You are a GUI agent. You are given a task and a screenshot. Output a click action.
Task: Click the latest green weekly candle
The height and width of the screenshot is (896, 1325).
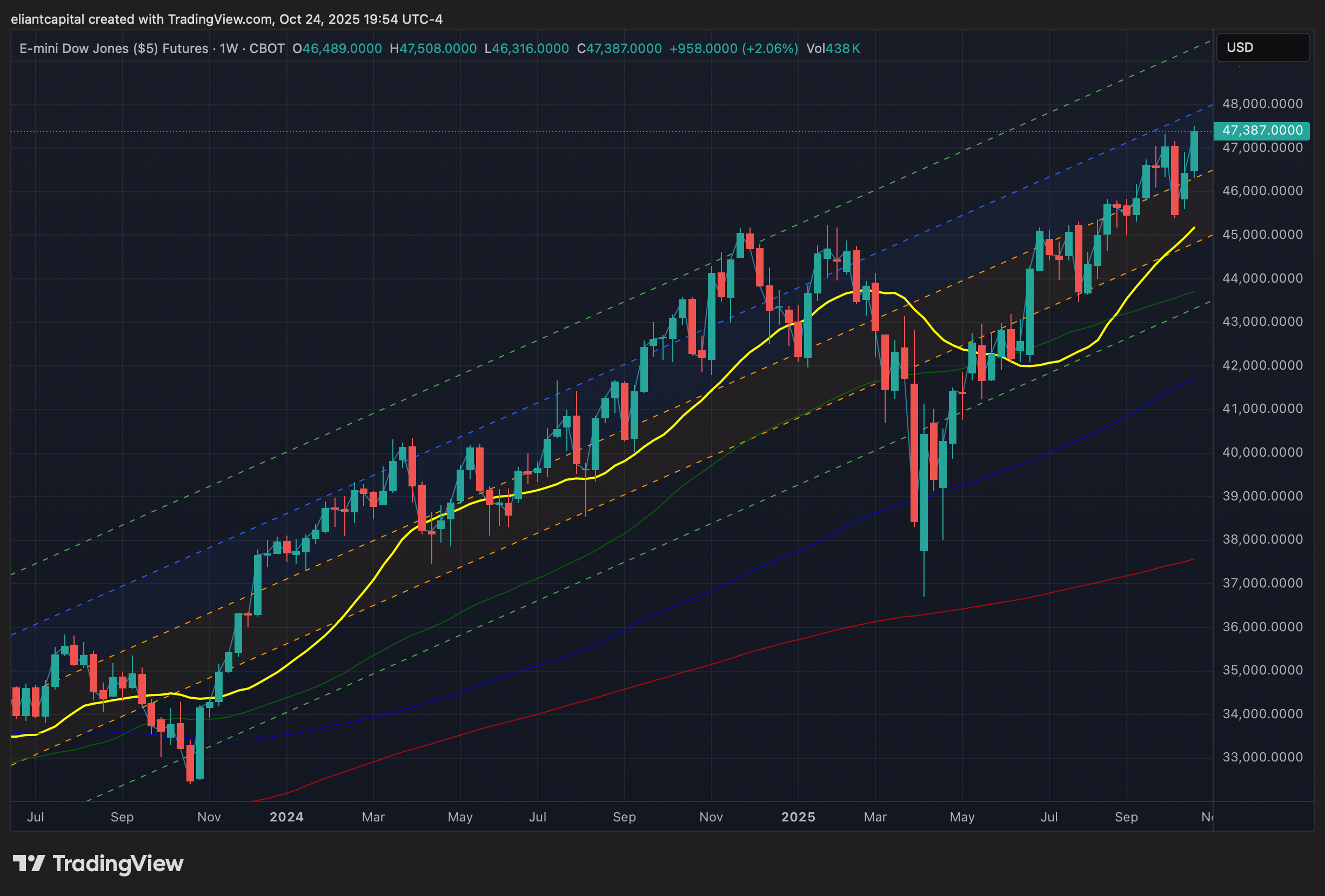click(x=1194, y=151)
